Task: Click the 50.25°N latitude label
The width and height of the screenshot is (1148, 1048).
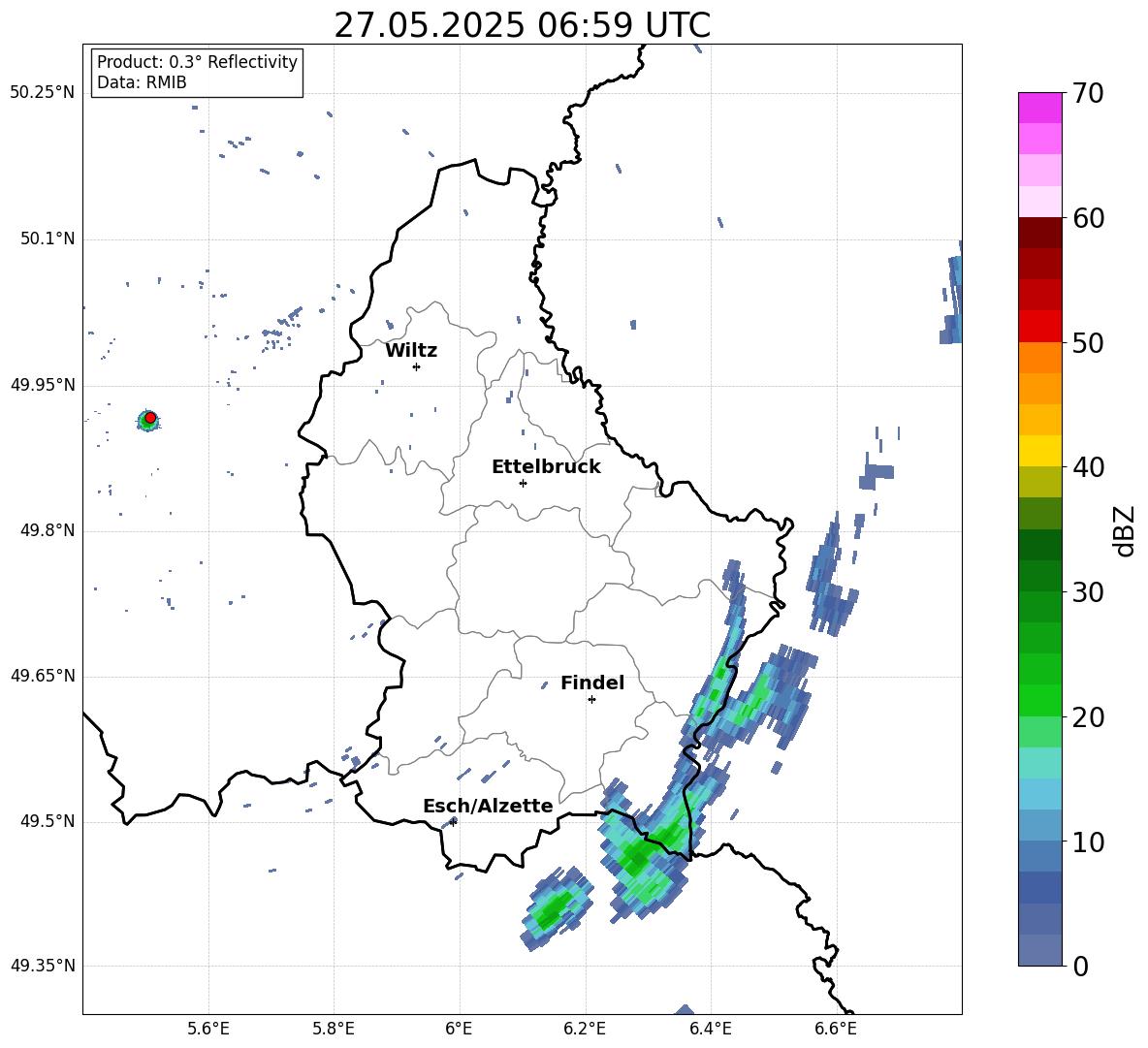Action: click(42, 93)
